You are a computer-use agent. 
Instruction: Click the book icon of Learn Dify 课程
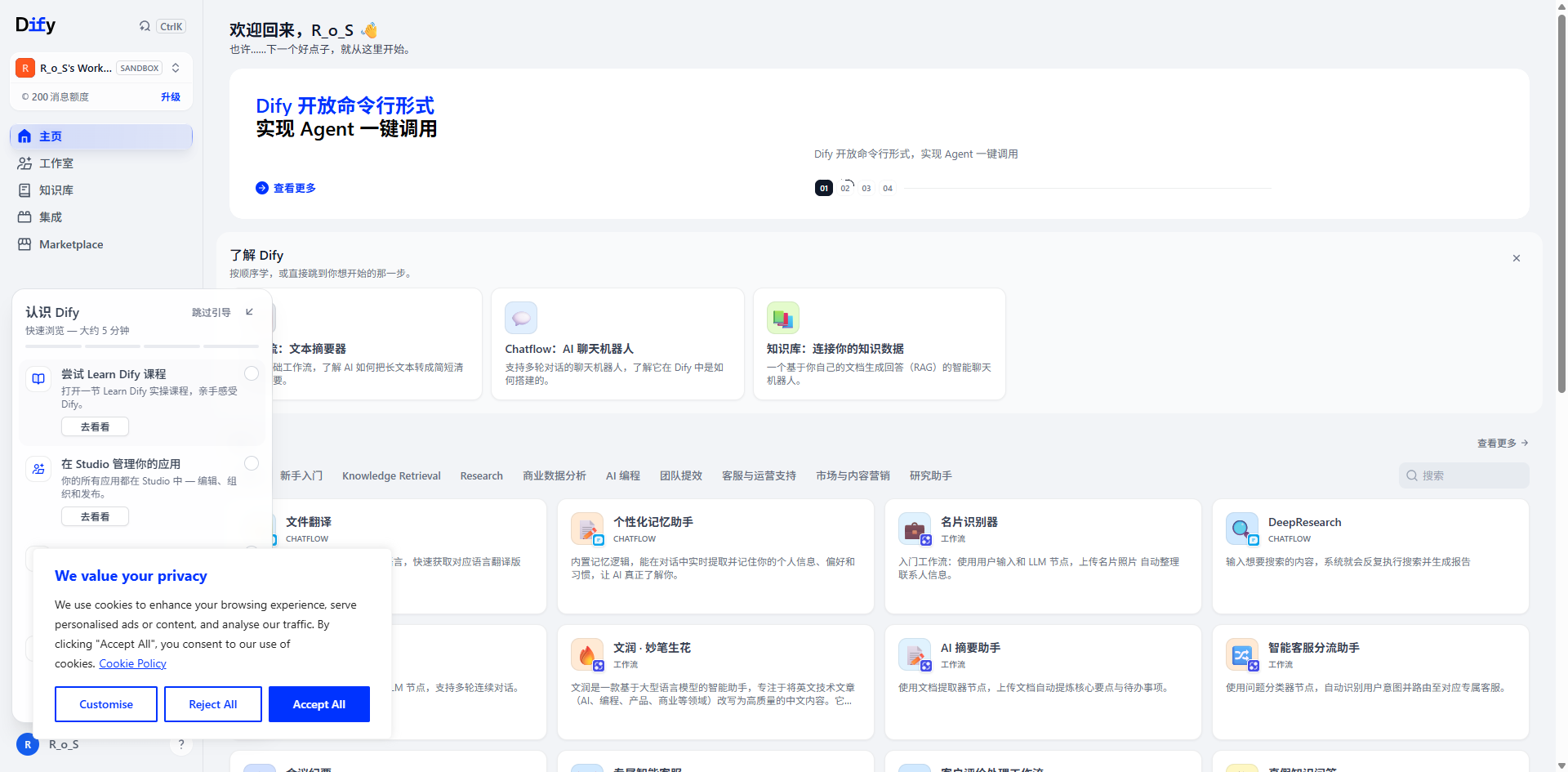(38, 379)
